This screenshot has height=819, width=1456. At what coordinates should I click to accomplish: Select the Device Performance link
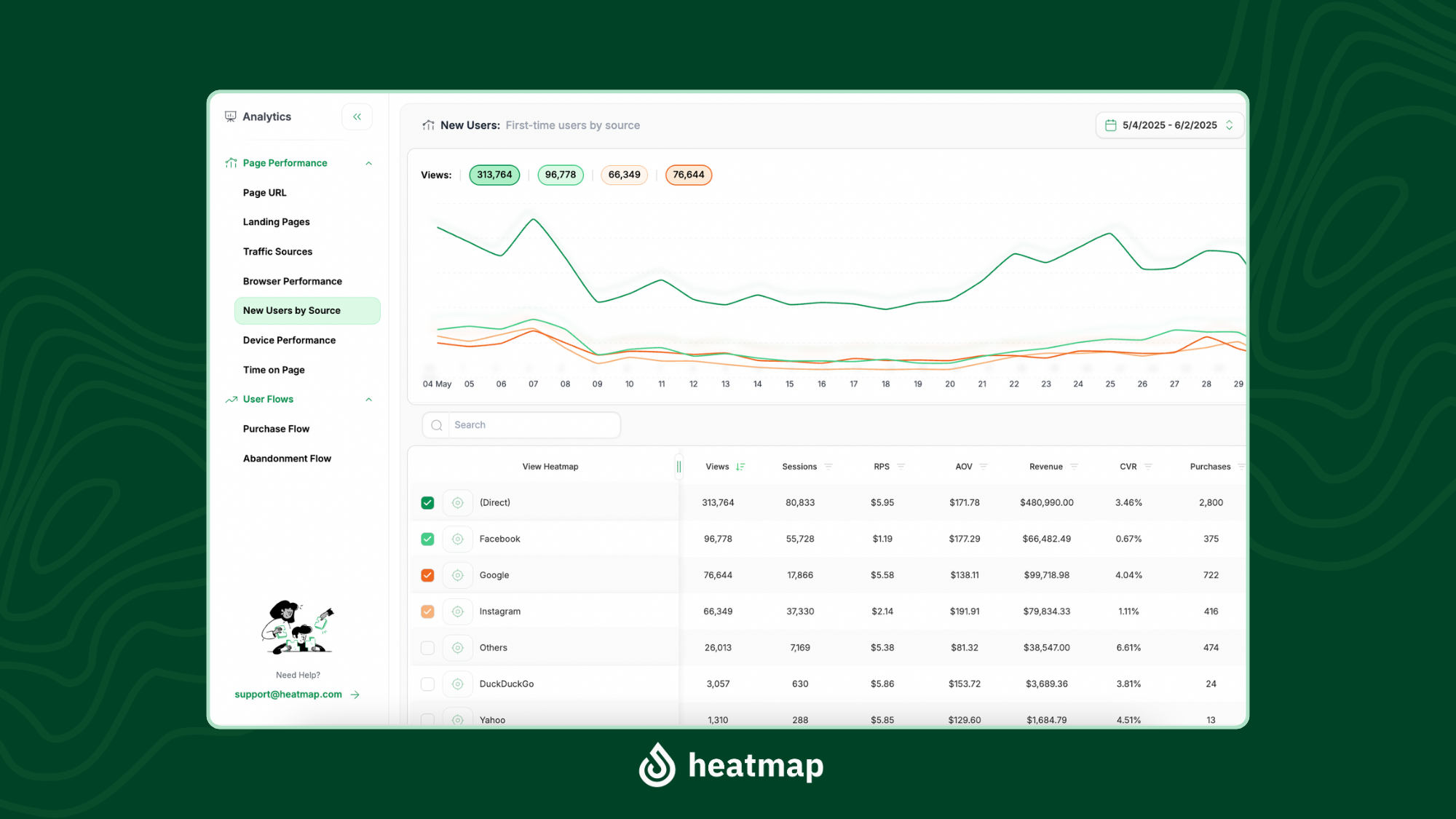pyautogui.click(x=289, y=340)
